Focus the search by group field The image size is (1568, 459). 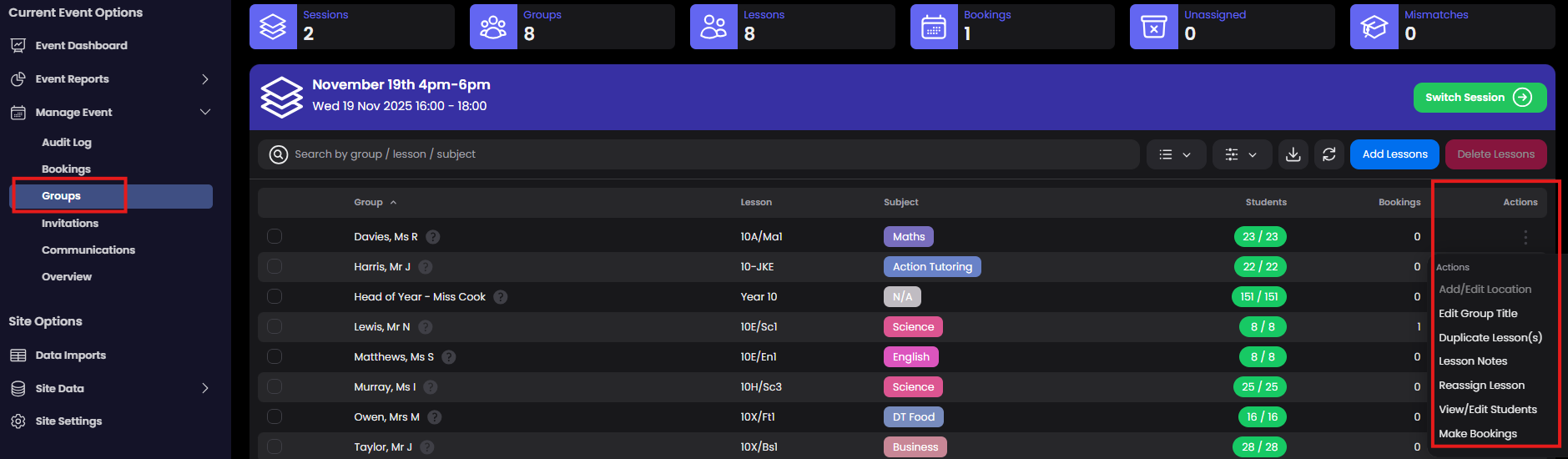[698, 154]
